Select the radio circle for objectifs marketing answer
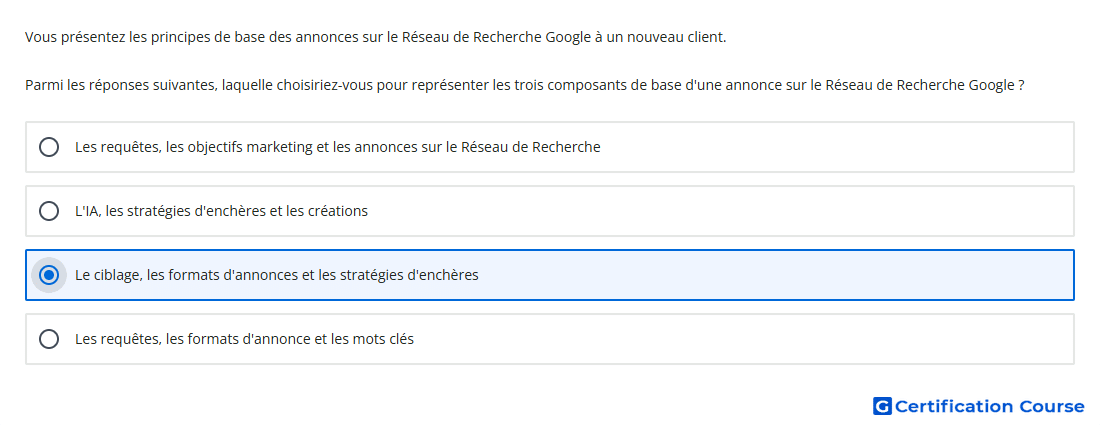The image size is (1100, 425). 48,147
